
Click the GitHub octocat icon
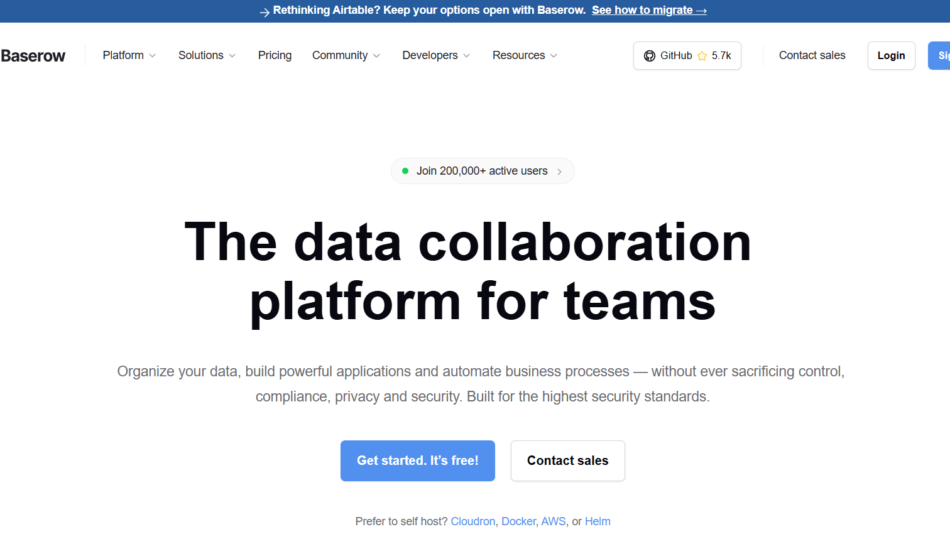pos(649,56)
